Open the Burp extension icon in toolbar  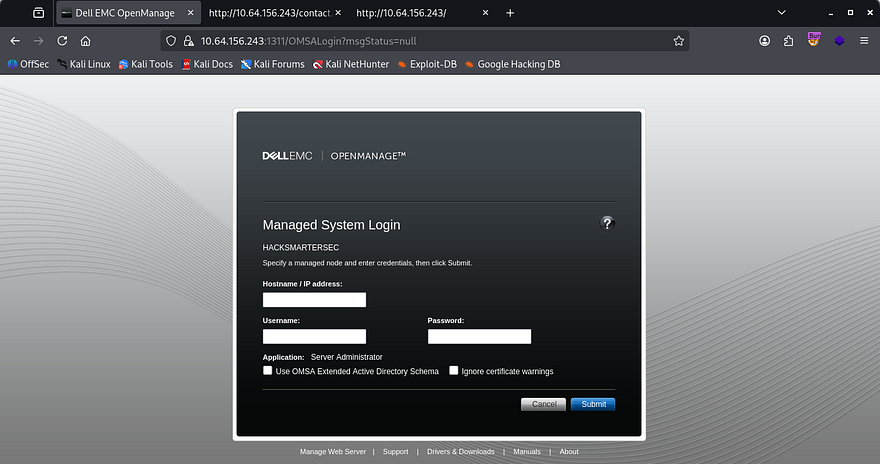[x=814, y=41]
